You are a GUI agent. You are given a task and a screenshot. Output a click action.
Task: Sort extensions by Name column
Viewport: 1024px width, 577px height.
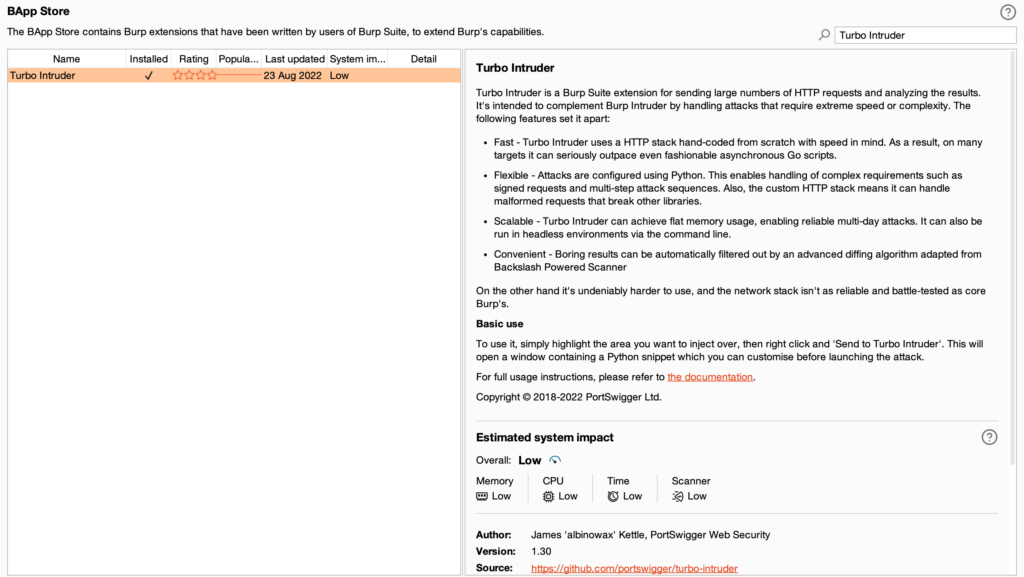tap(67, 59)
